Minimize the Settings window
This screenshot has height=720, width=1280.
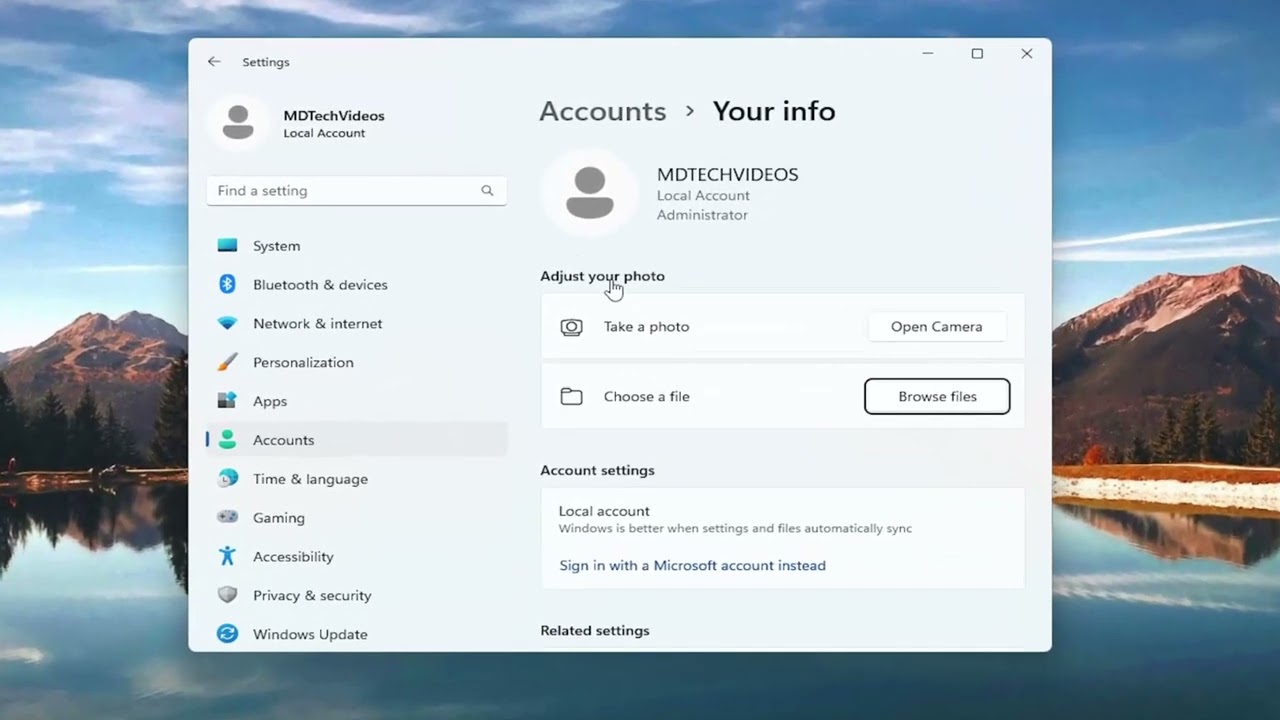pyautogui.click(x=928, y=54)
